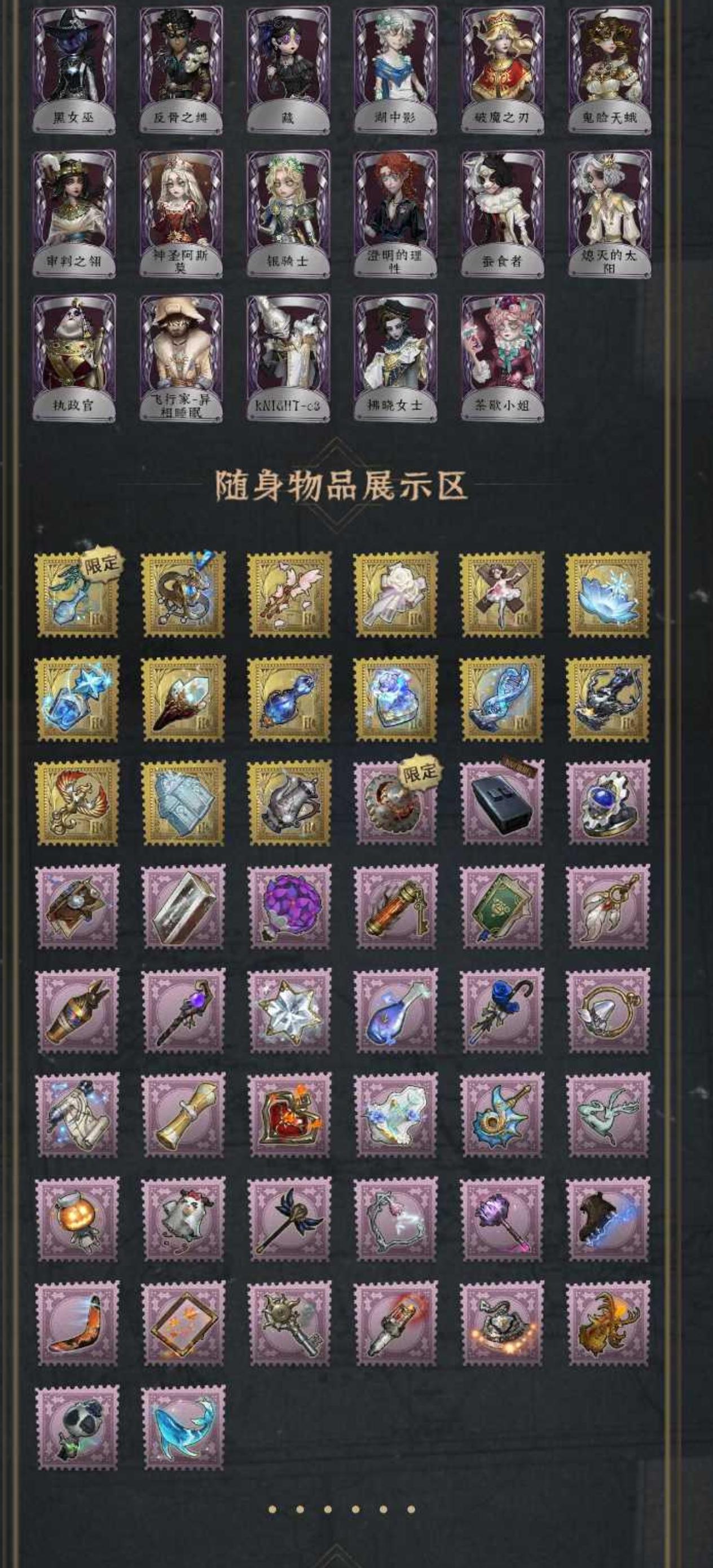This screenshot has height=1568, width=713.
Task: Click the black box accessory stamp
Action: [503, 802]
